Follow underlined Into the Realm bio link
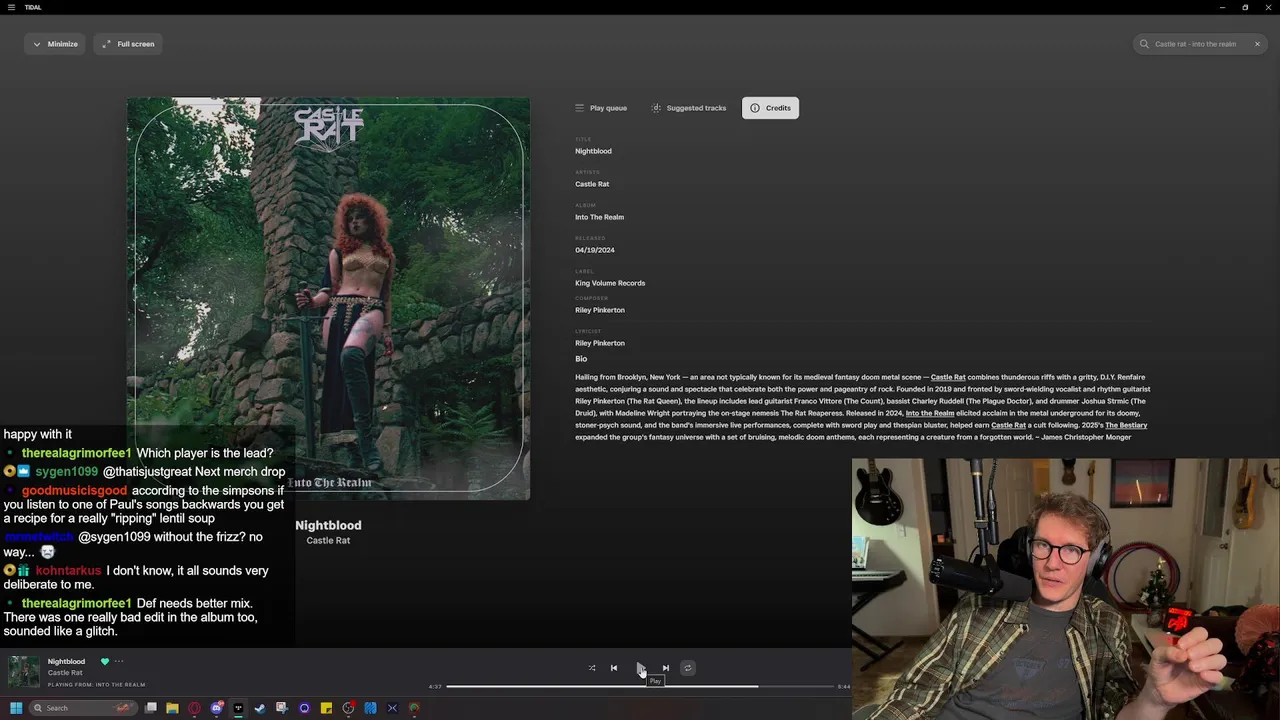The width and height of the screenshot is (1280, 720). 930,413
